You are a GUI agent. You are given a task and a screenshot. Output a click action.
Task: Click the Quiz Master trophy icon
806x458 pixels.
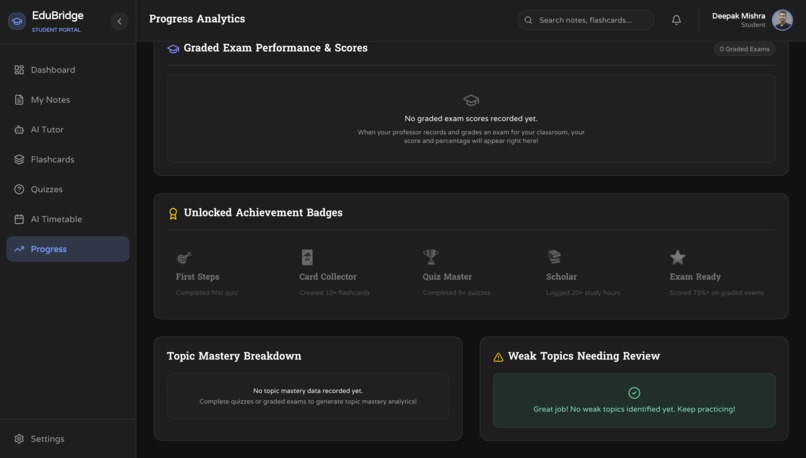point(431,257)
